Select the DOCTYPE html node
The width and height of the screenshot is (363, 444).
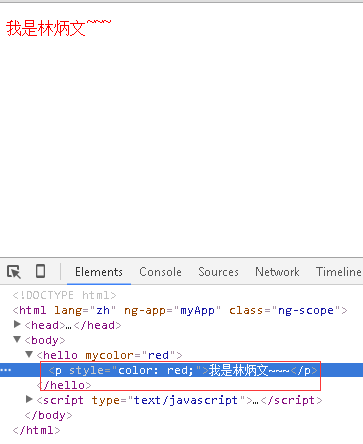64,295
